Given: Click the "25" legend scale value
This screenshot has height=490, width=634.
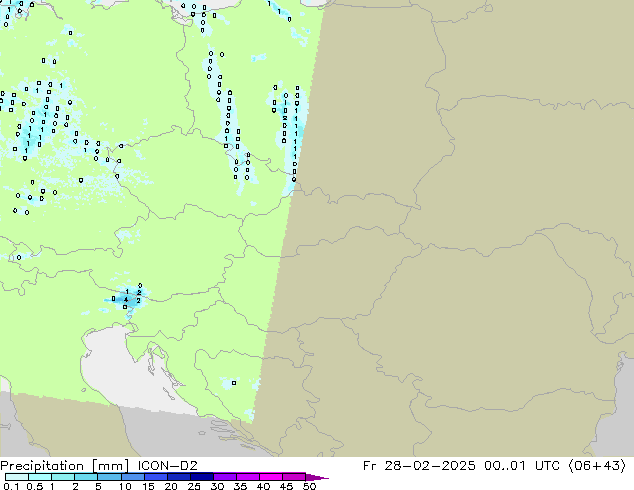Looking at the screenshot, I should [x=194, y=486].
